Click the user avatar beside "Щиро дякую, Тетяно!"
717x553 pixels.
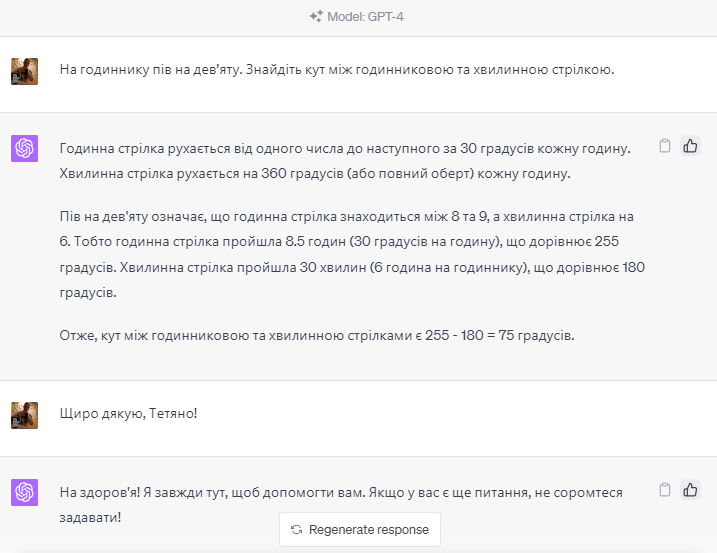click(x=24, y=415)
